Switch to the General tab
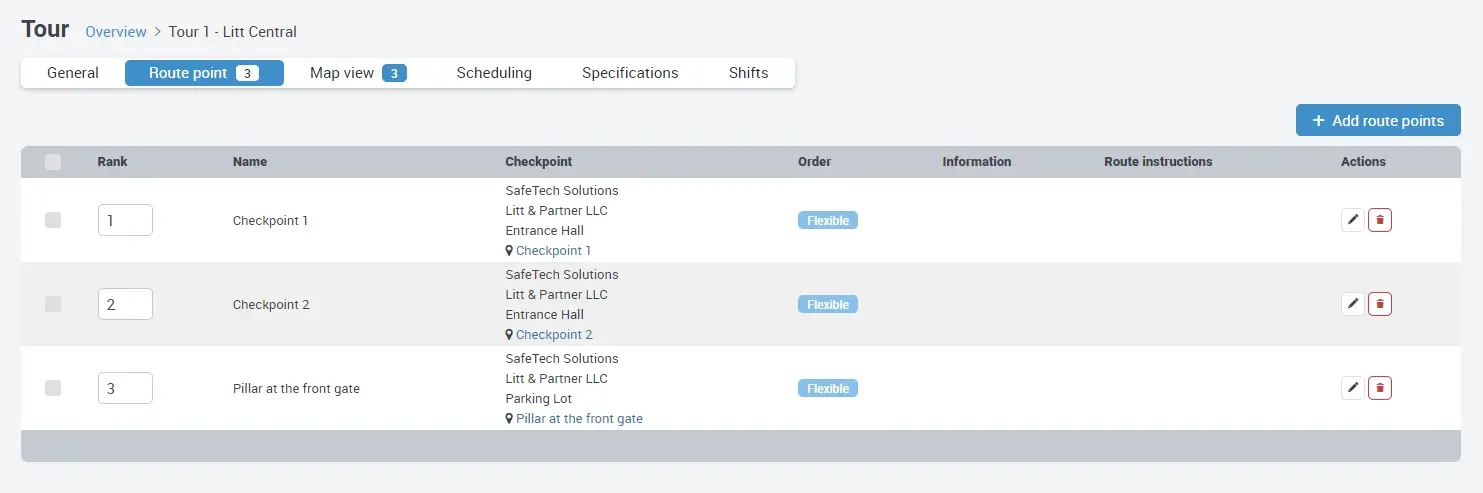This screenshot has width=1483, height=493. 73,73
